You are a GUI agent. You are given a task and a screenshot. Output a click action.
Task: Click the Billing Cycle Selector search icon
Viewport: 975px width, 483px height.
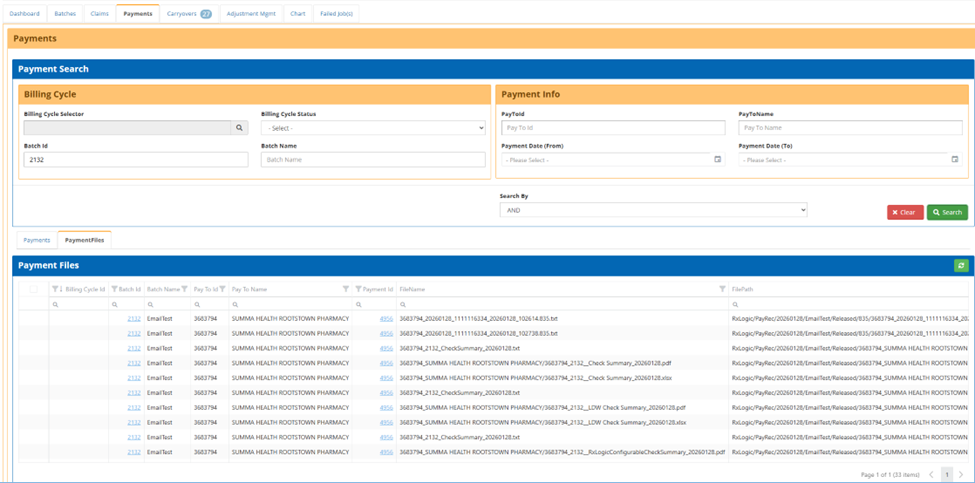pos(240,128)
